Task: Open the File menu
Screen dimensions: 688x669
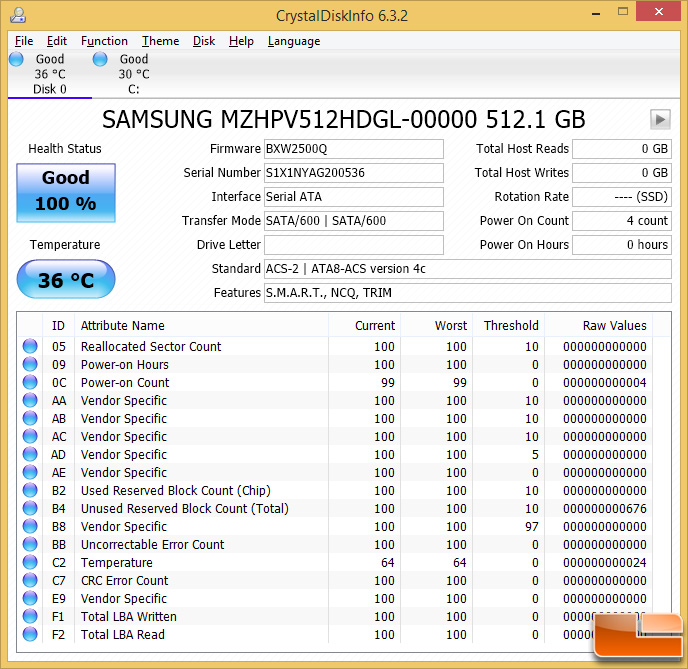Action: [x=24, y=41]
